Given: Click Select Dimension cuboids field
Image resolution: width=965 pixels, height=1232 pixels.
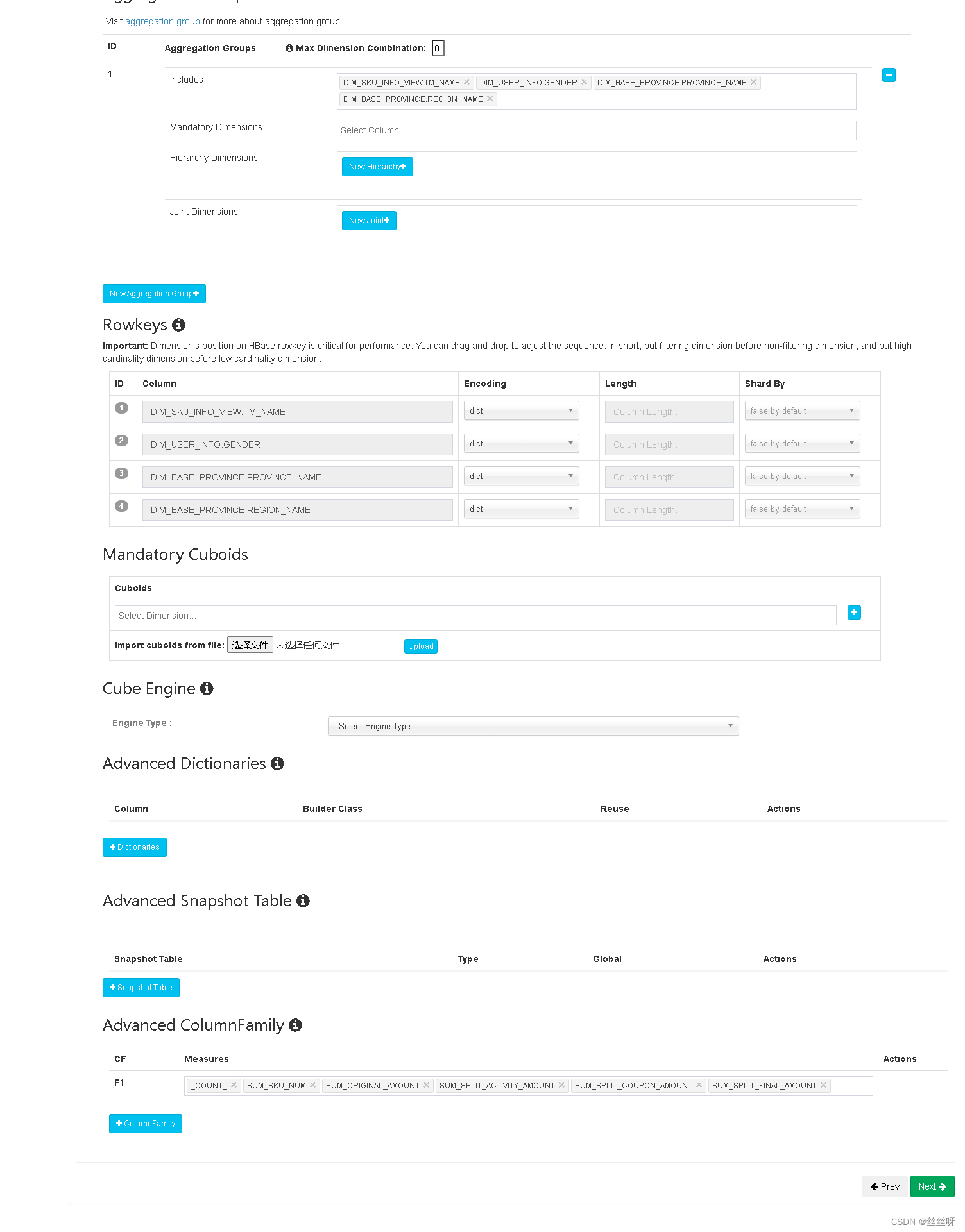Looking at the screenshot, I should coord(475,616).
